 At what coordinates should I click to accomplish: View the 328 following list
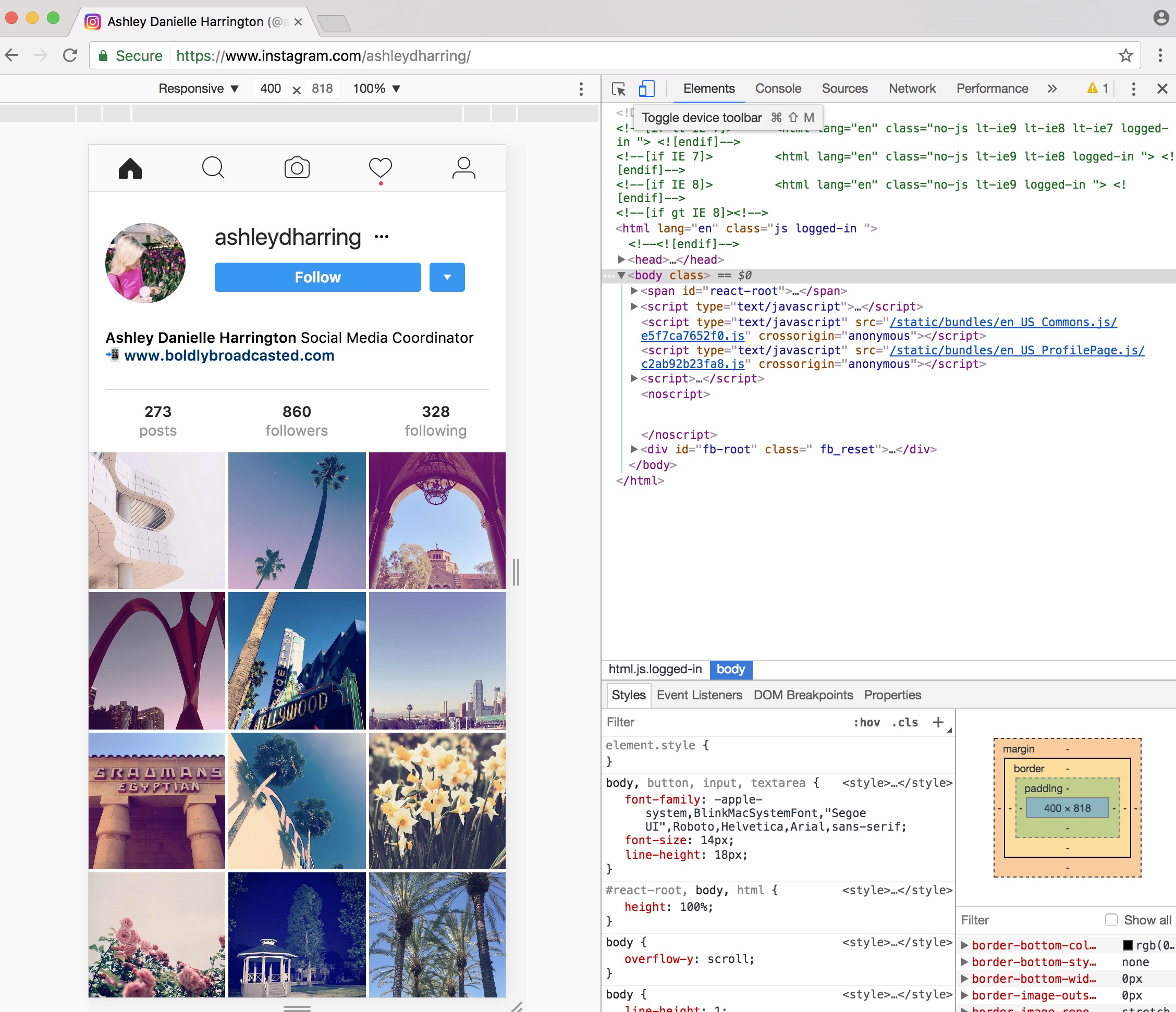[x=436, y=421]
